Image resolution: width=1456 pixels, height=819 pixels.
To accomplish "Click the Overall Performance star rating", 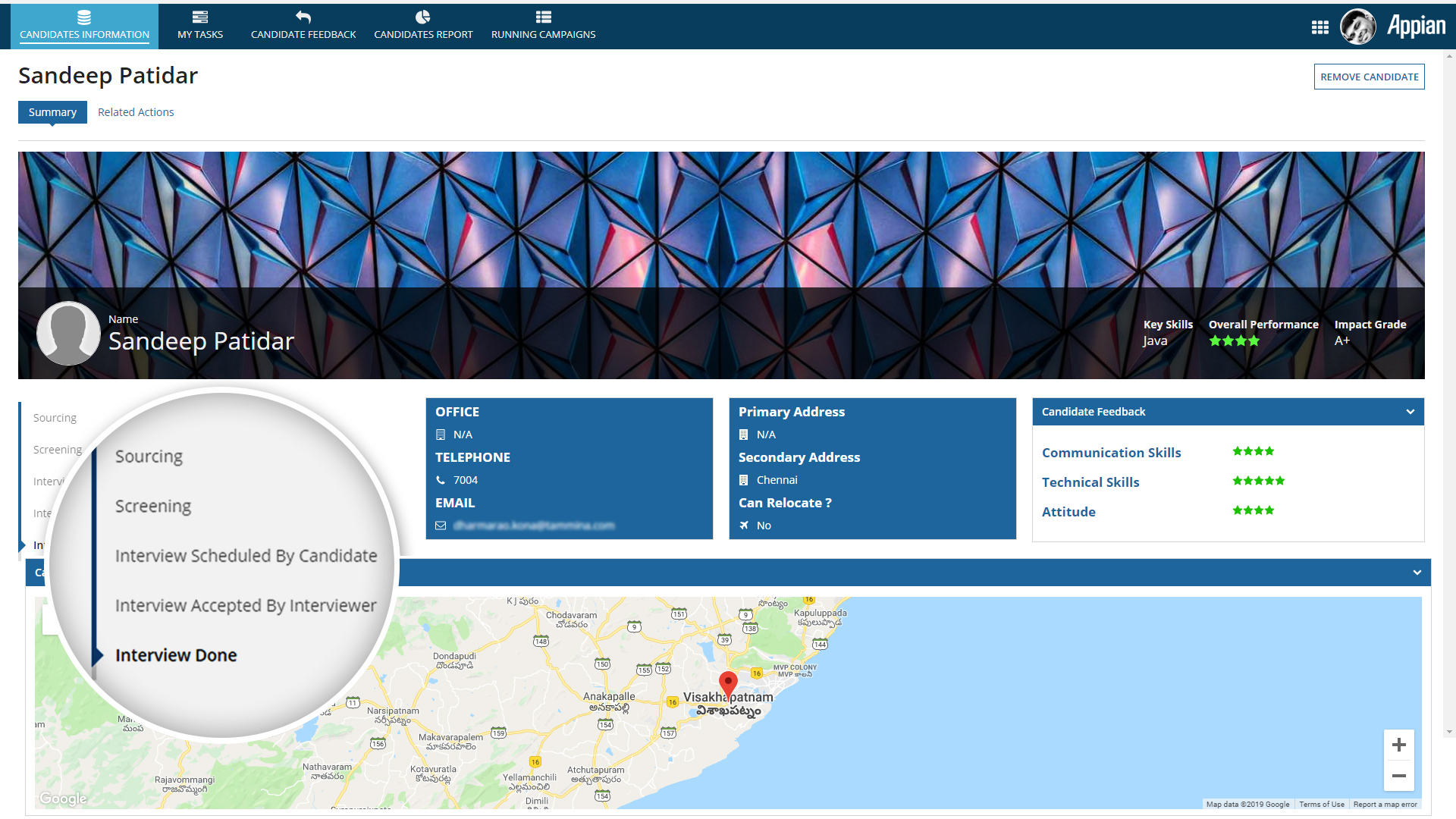I will [x=1234, y=341].
